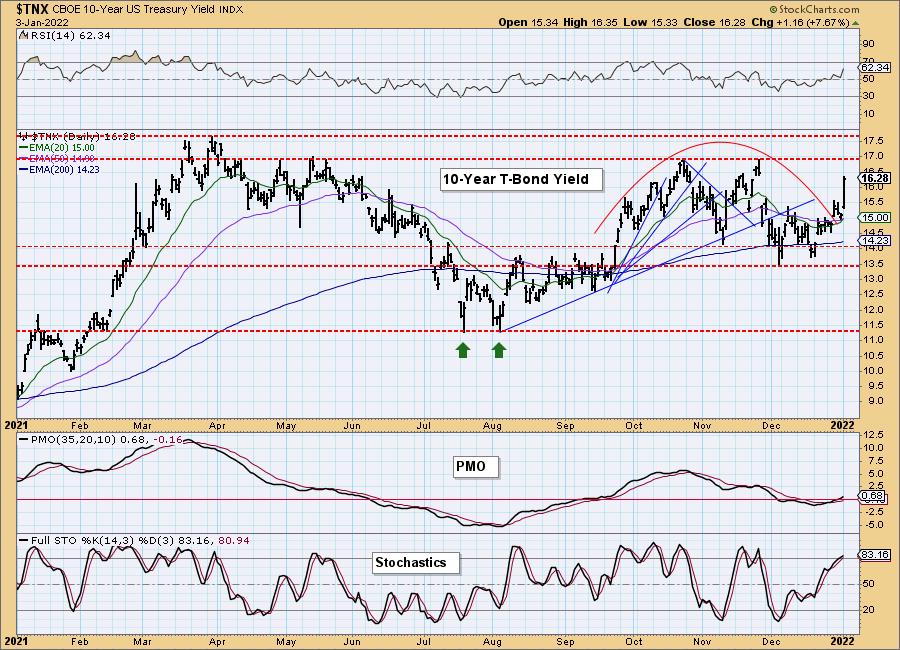This screenshot has height=650, width=900.
Task: Click the Jul label under the stochastics panel
Action: pyautogui.click(x=424, y=642)
